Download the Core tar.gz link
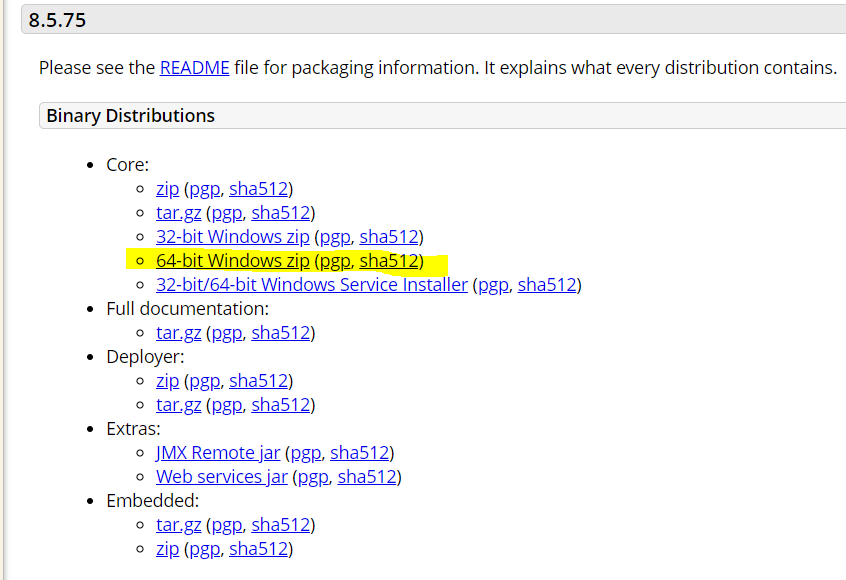The image size is (846, 580). (x=179, y=213)
